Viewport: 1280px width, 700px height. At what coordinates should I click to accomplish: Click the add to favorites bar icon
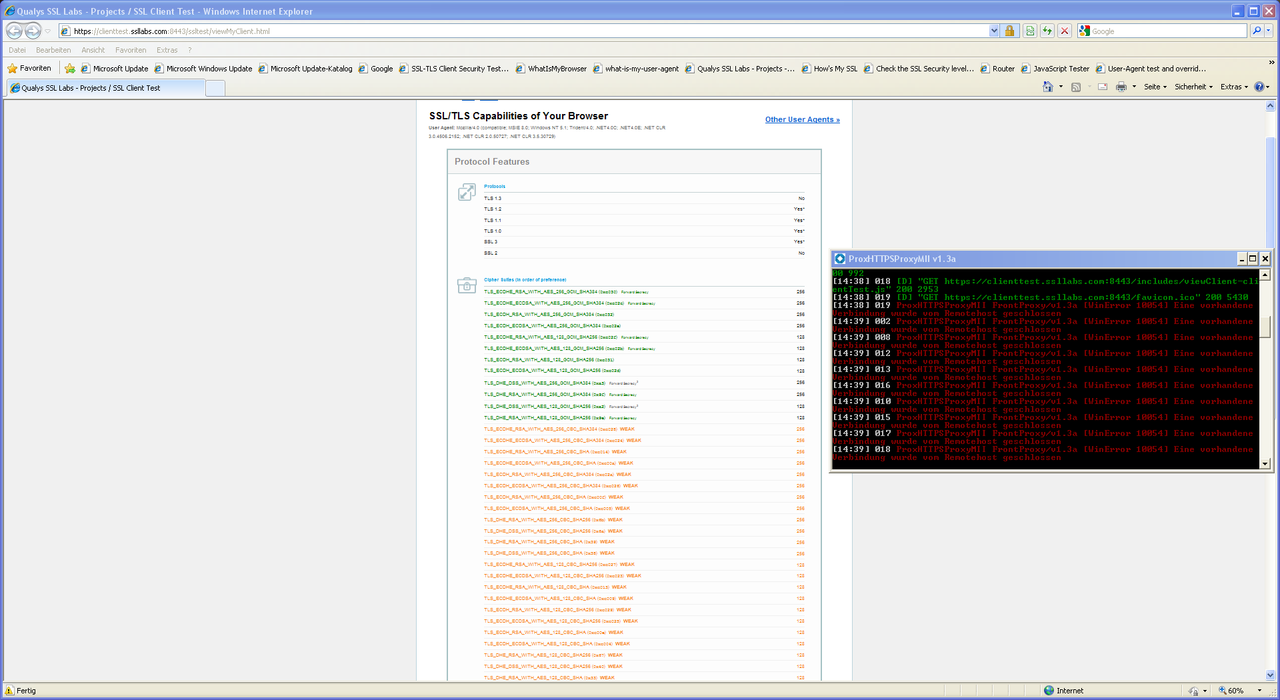click(70, 69)
